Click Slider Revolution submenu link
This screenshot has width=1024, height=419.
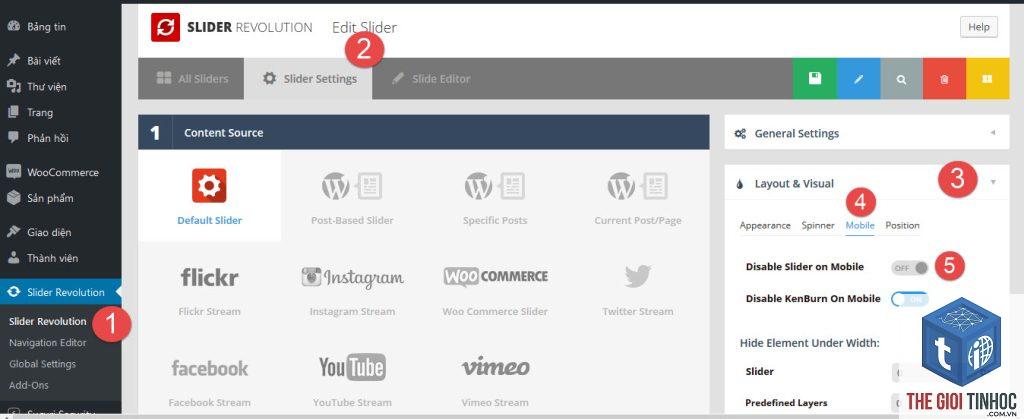[x=48, y=321]
